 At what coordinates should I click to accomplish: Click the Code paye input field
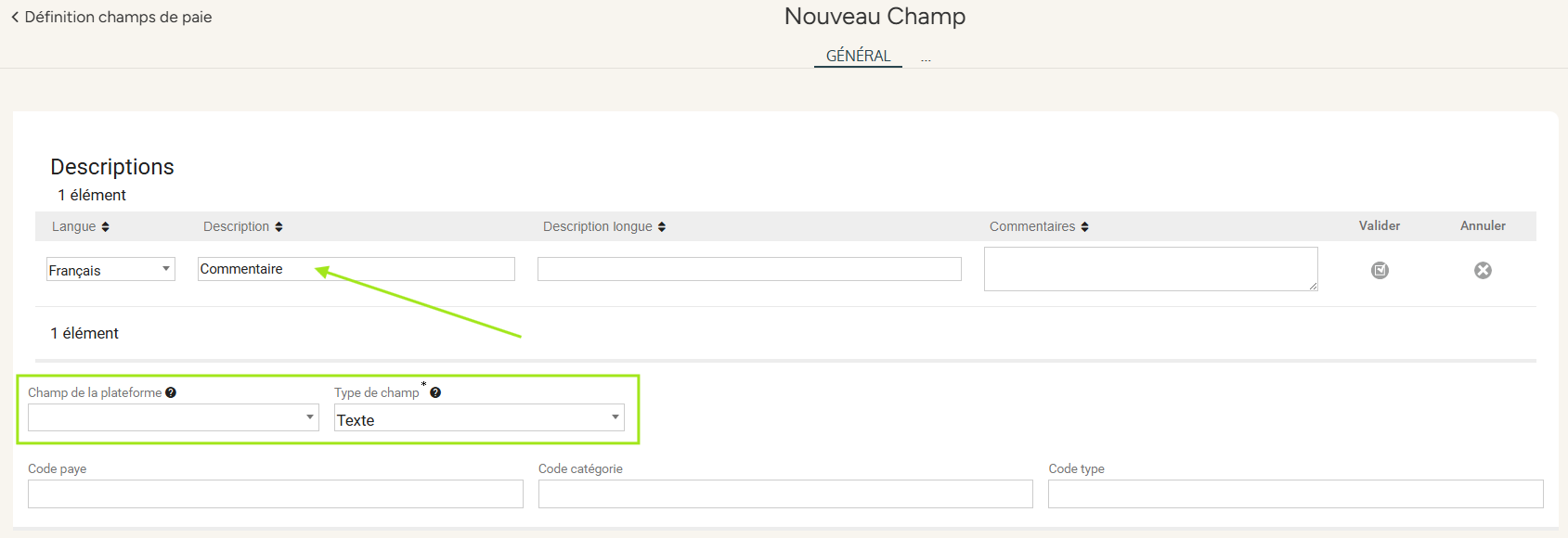coord(276,493)
